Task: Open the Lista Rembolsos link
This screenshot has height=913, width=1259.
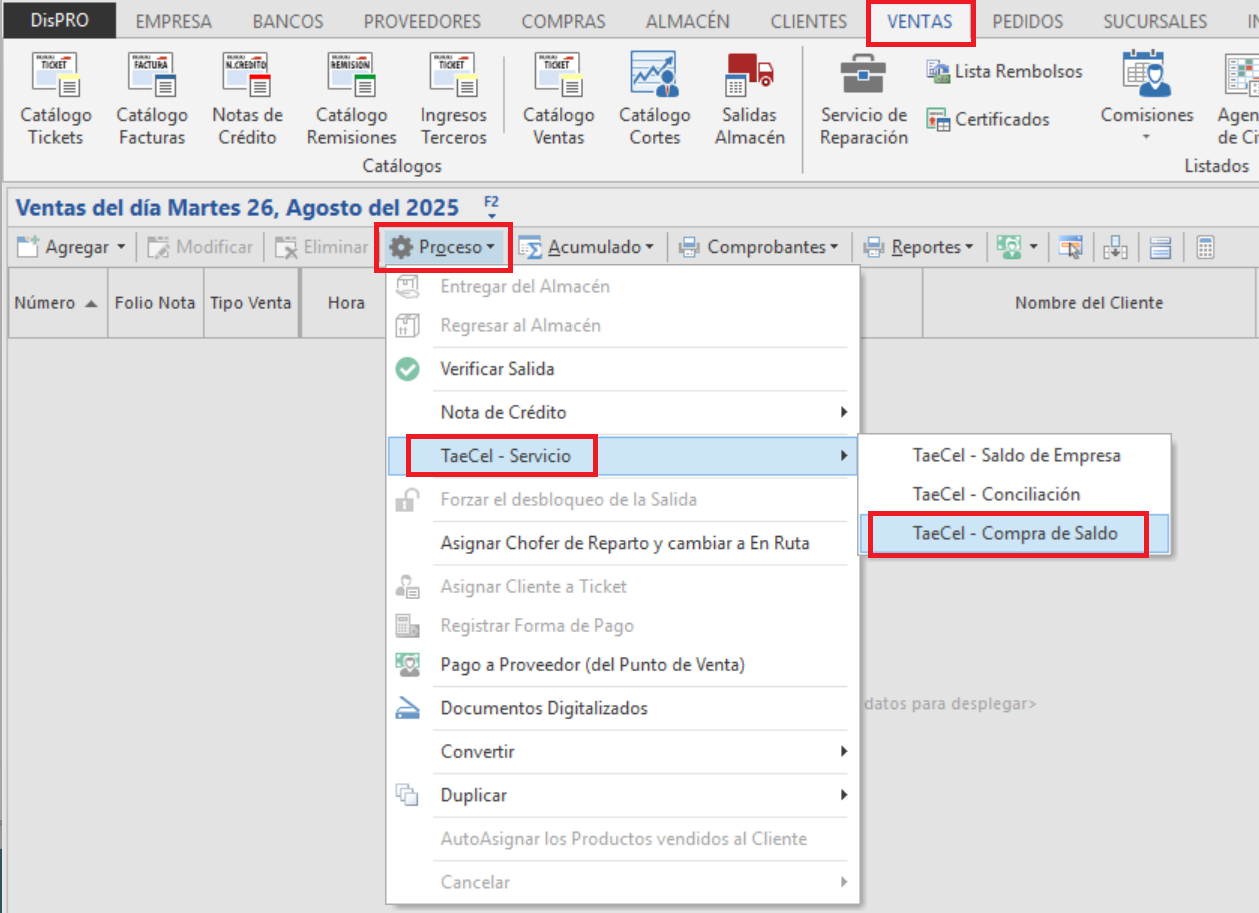Action: (1005, 71)
